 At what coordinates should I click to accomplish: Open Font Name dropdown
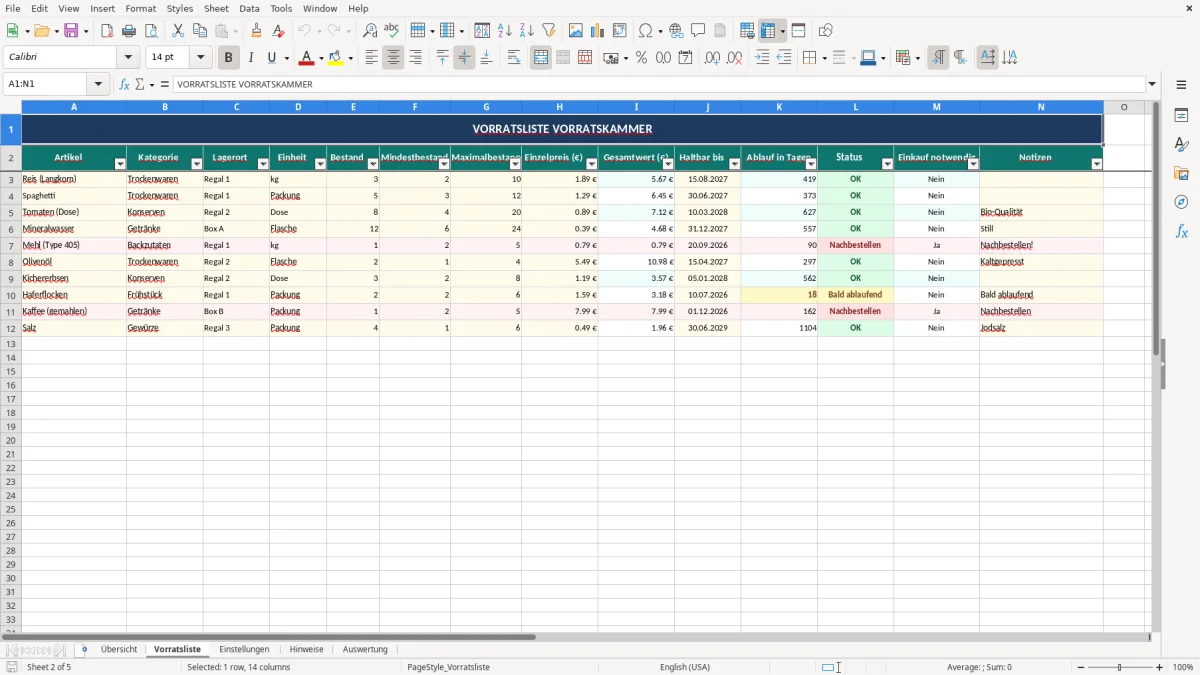tap(128, 58)
